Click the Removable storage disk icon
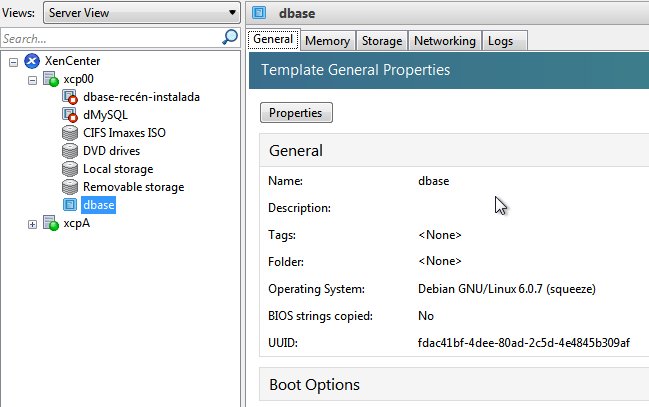This screenshot has height=407, width=649. [70, 187]
